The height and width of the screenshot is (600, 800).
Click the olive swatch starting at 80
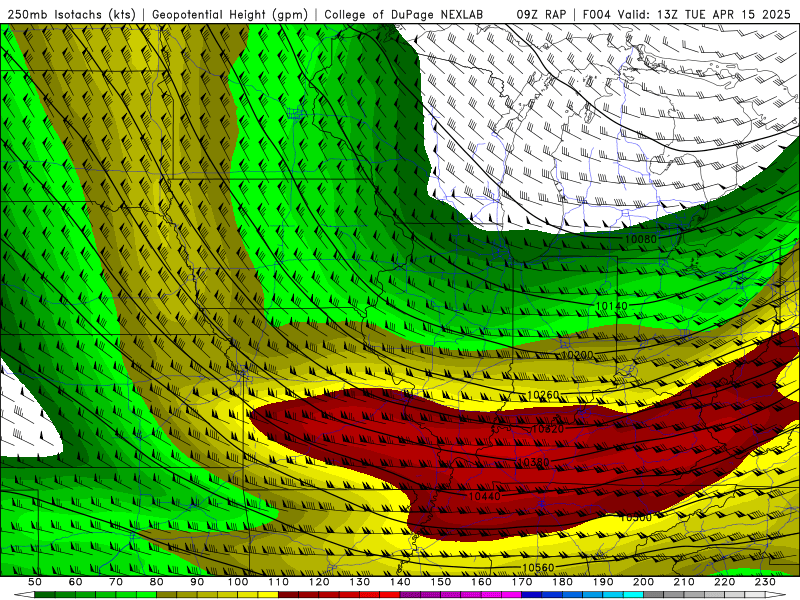(x=166, y=595)
